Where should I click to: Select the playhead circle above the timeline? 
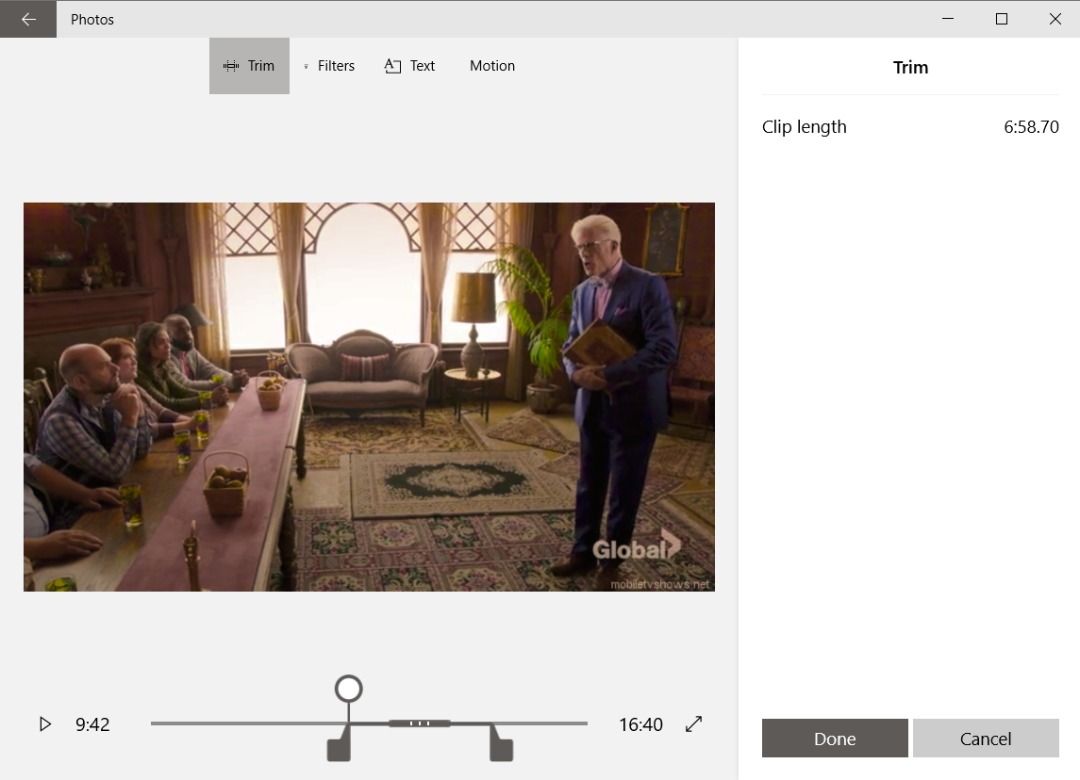347,689
